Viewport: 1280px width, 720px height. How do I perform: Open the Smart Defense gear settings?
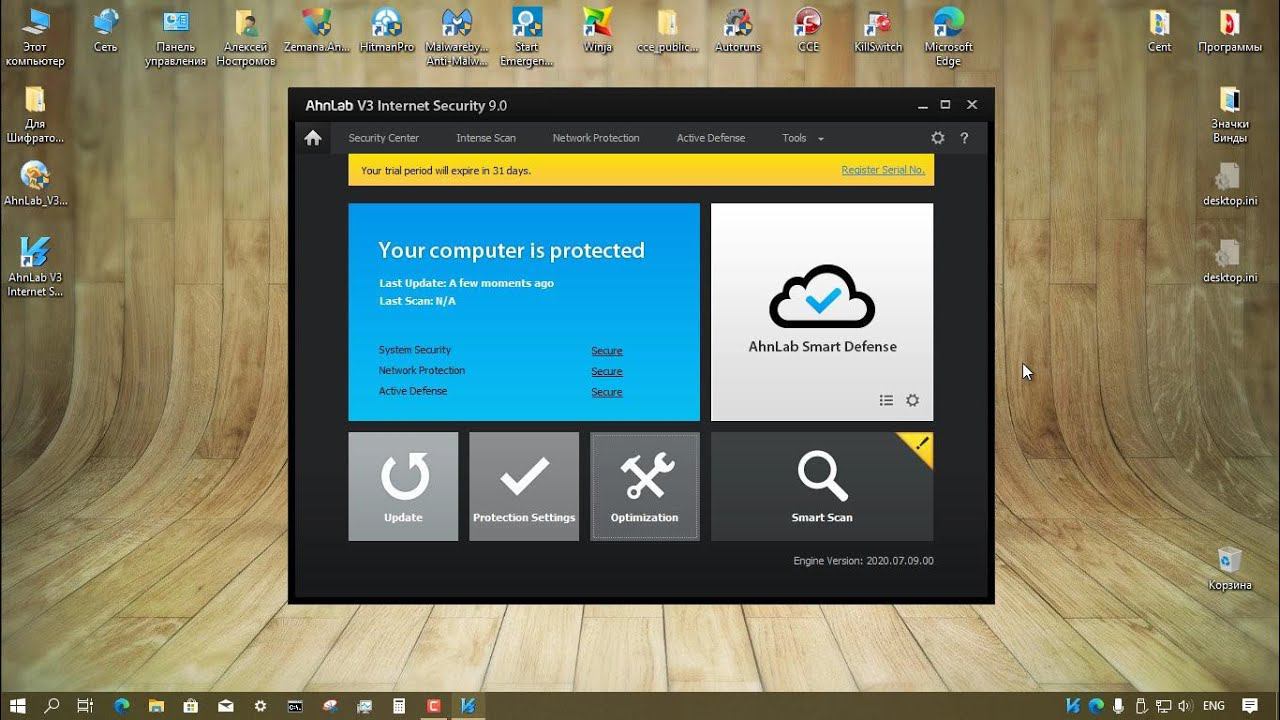point(912,400)
